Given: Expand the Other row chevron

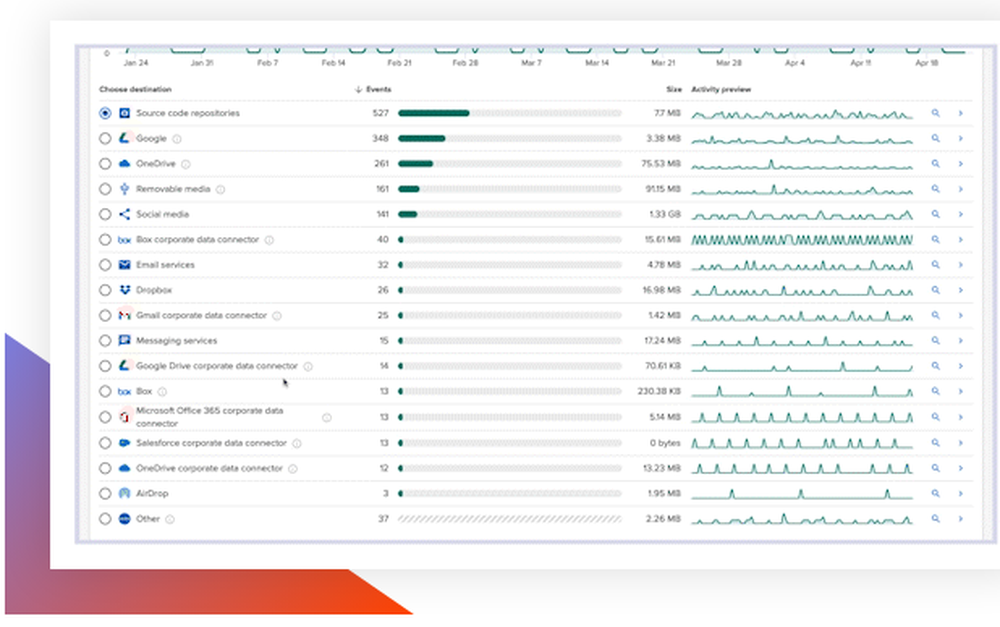Looking at the screenshot, I should pos(960,519).
